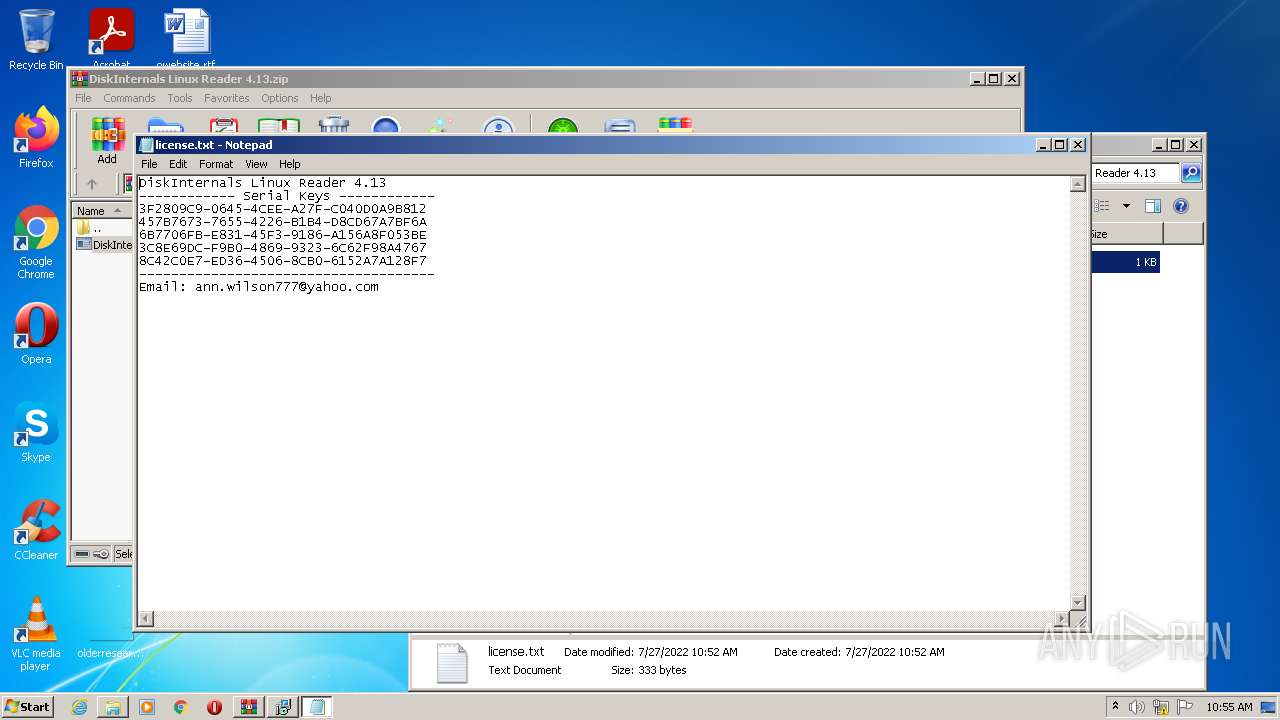Switch to Notepad taskbar button
This screenshot has width=1280, height=720.
(317, 707)
